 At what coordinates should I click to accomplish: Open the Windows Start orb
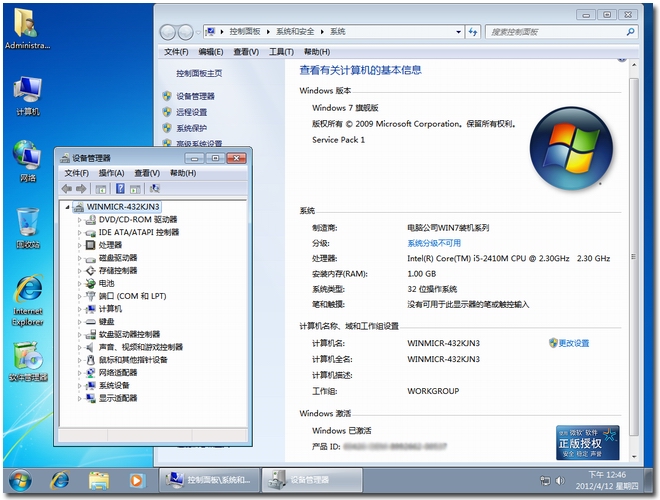coord(20,480)
